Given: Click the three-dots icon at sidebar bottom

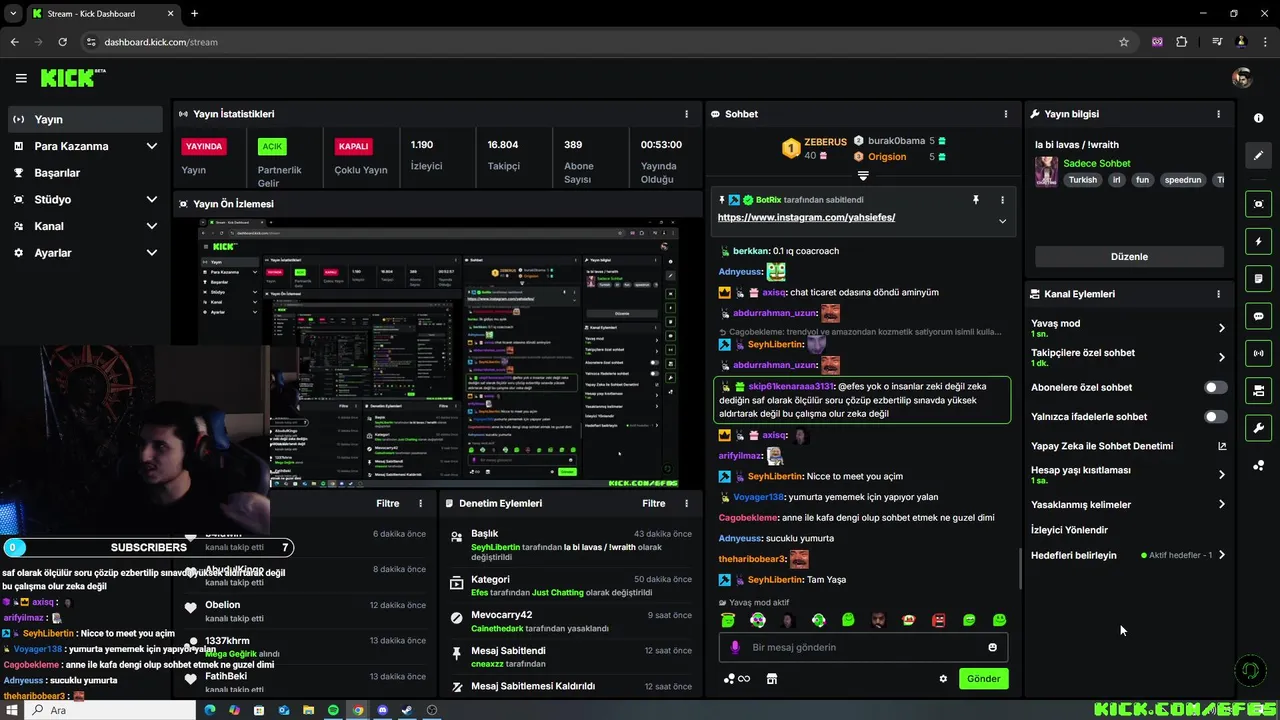Looking at the screenshot, I should coord(1258,466).
